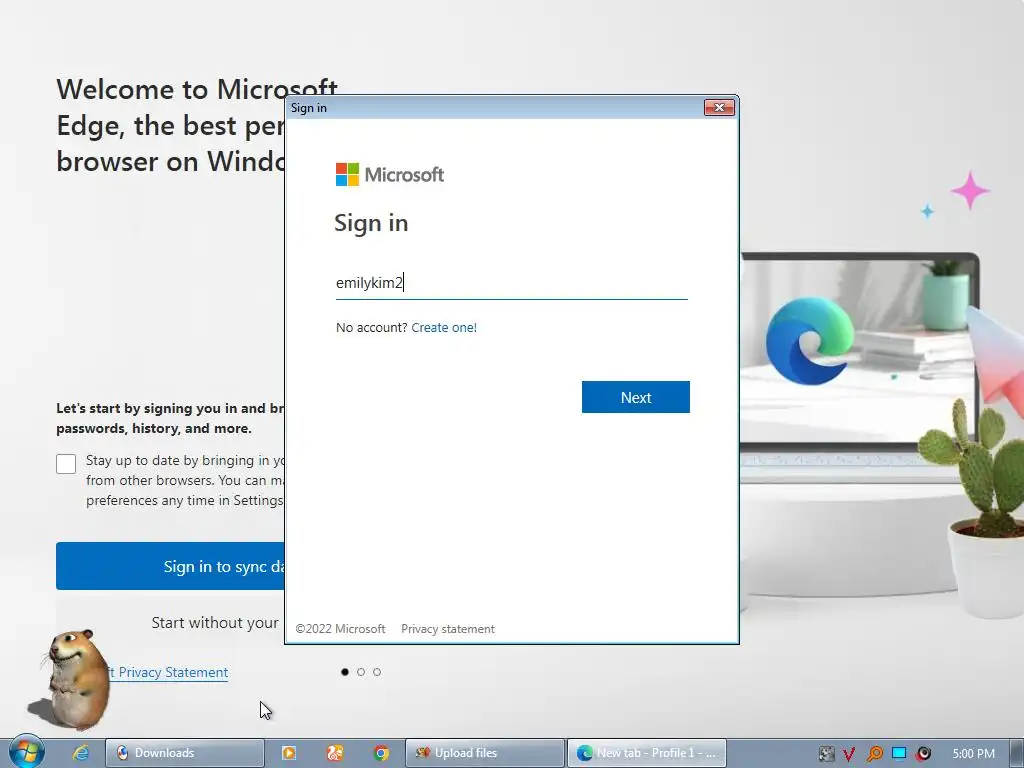1024x768 pixels.
Task: Launch Internet Explorer from the taskbar
Action: pos(81,753)
